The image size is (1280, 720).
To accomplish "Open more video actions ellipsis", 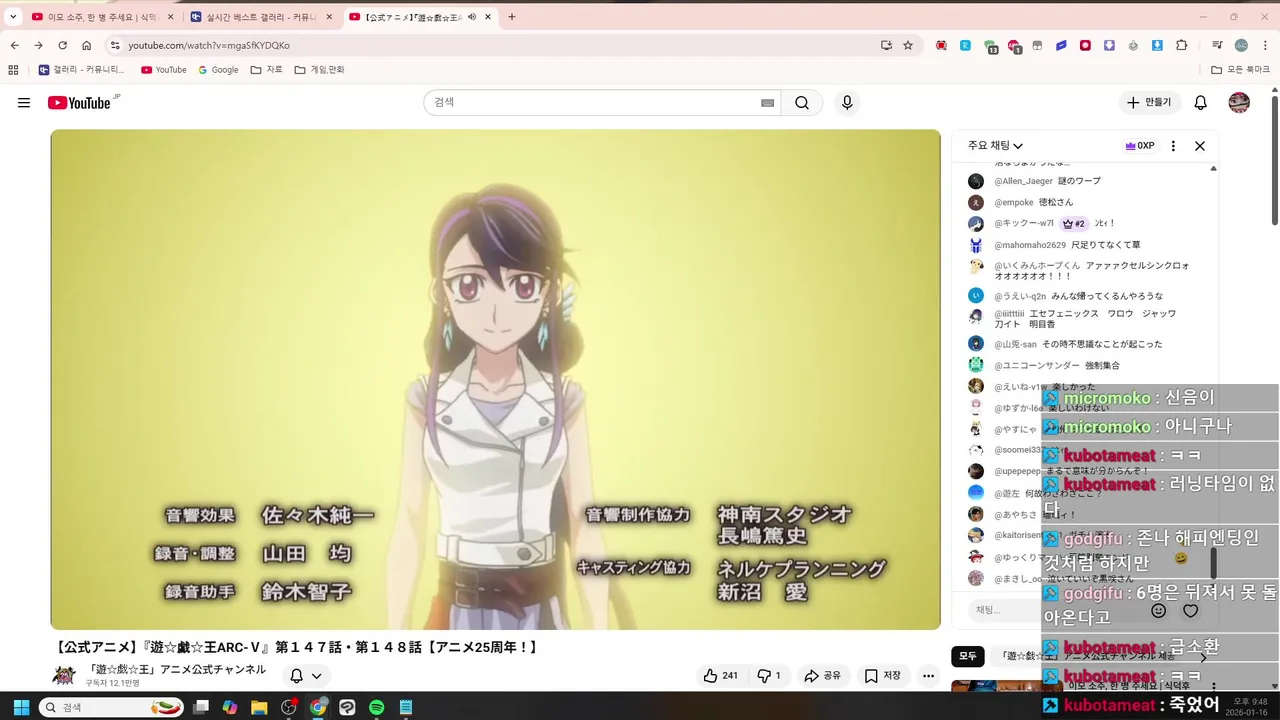I will point(929,676).
